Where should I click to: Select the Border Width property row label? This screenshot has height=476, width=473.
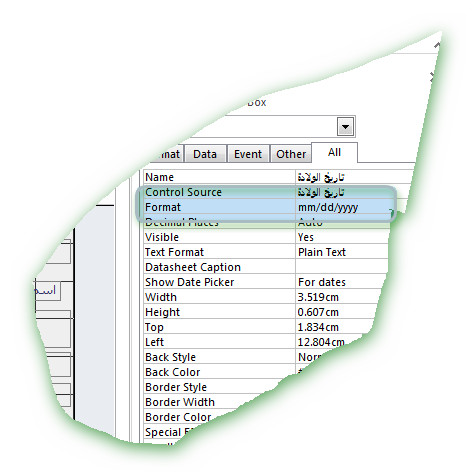(x=180, y=402)
